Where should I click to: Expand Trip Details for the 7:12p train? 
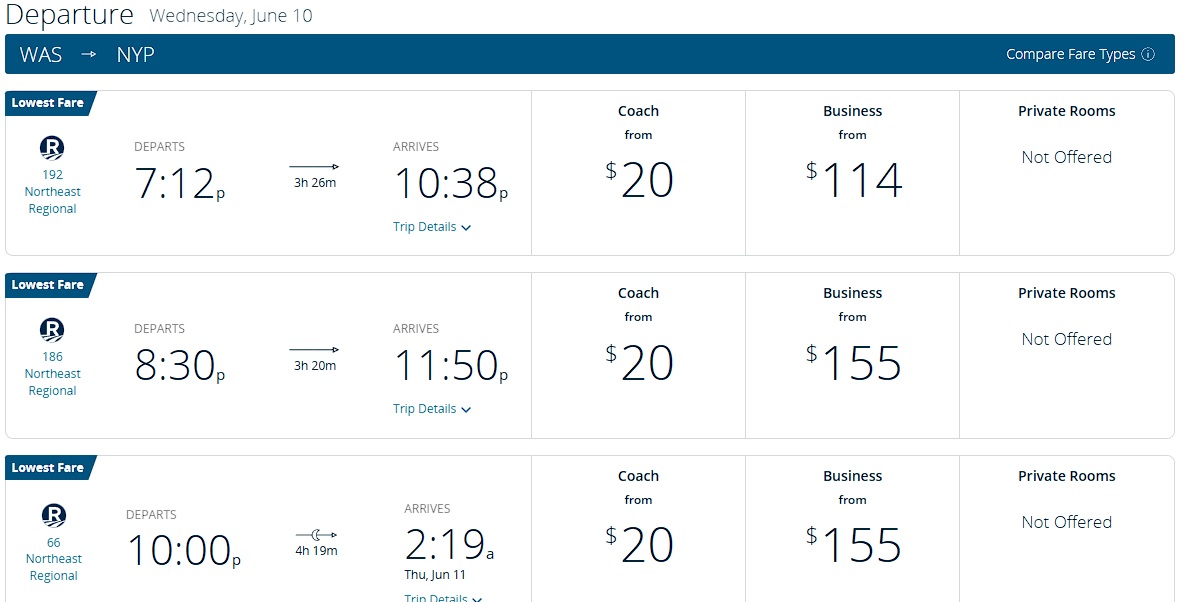pyautogui.click(x=432, y=227)
